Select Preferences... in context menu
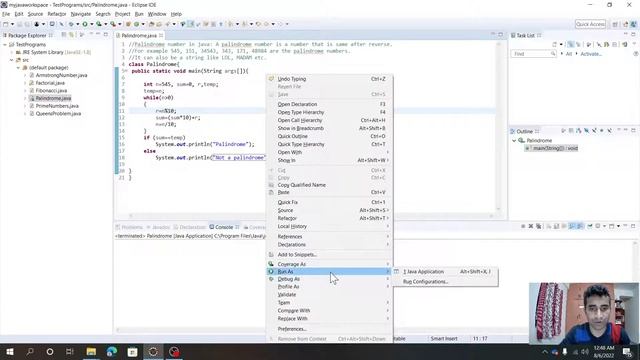Viewport: 640px width, 360px height. click(329, 329)
